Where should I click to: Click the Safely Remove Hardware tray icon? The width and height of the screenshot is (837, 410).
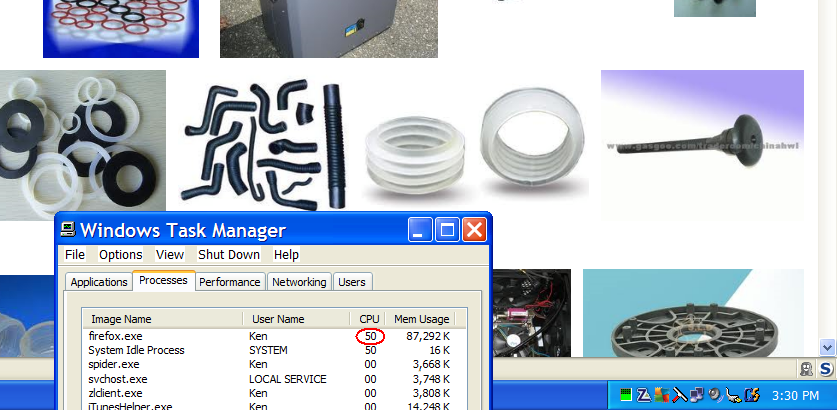click(x=733, y=396)
